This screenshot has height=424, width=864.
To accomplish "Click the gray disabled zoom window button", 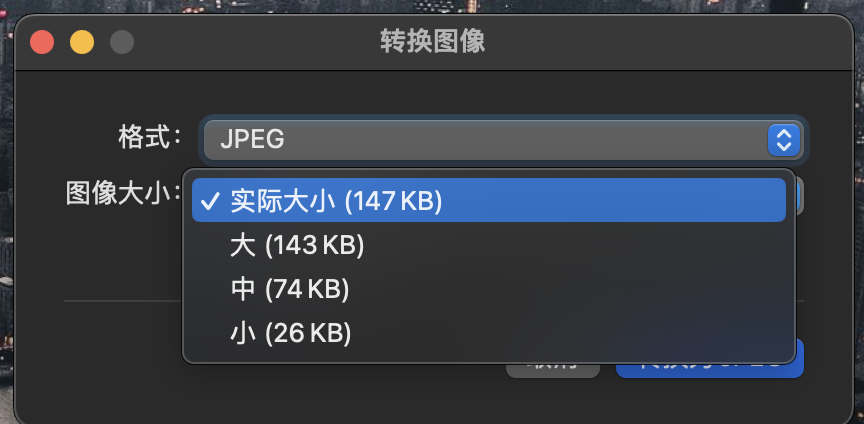I will pyautogui.click(x=122, y=42).
